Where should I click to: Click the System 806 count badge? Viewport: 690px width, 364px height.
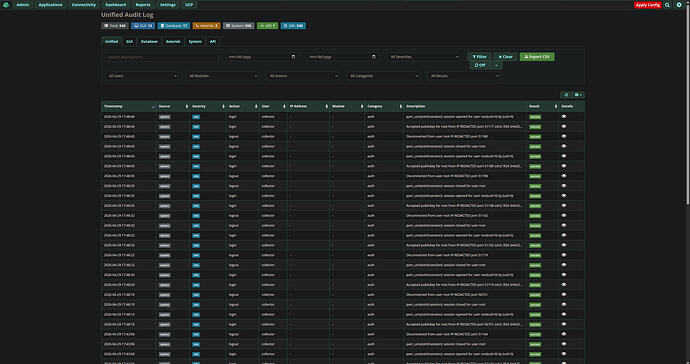[239, 26]
